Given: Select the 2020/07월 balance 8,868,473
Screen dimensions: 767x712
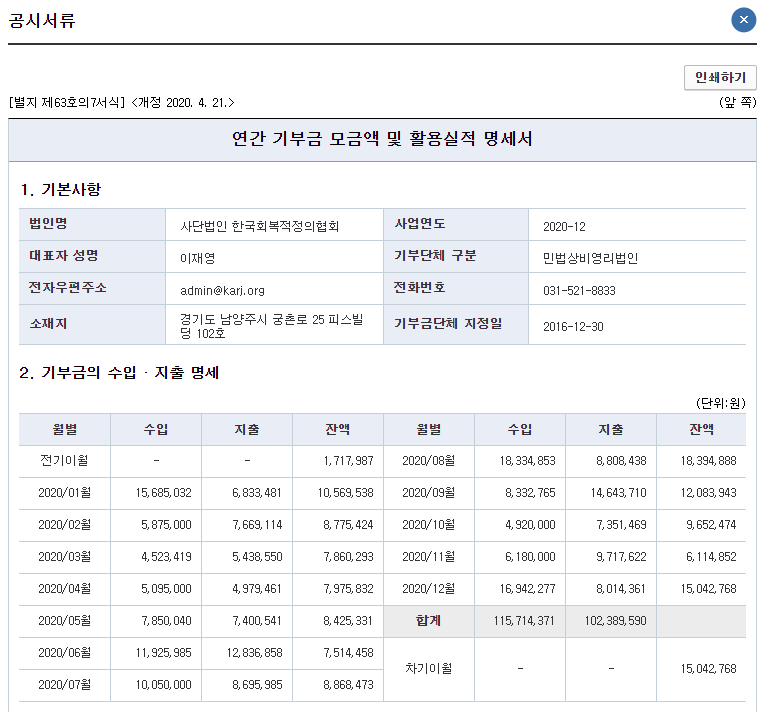Looking at the screenshot, I should coord(348,685).
